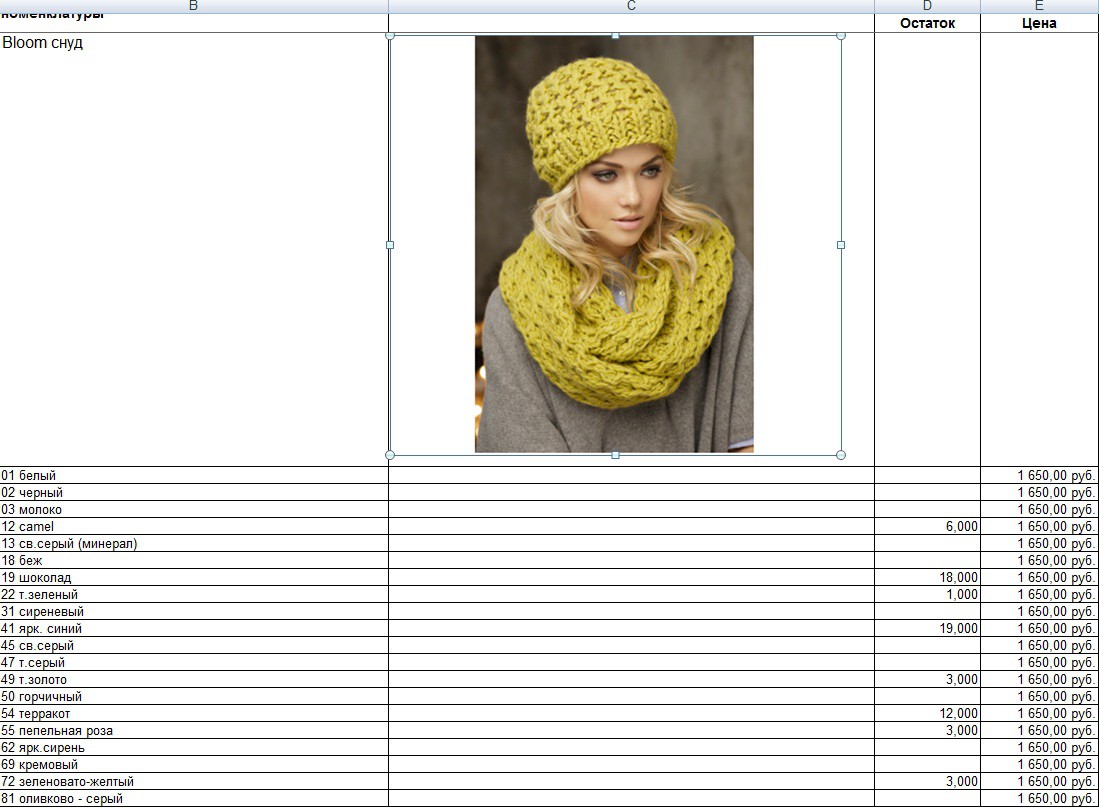Select the price for 50 горчичный
1099x807 pixels.
point(1039,696)
